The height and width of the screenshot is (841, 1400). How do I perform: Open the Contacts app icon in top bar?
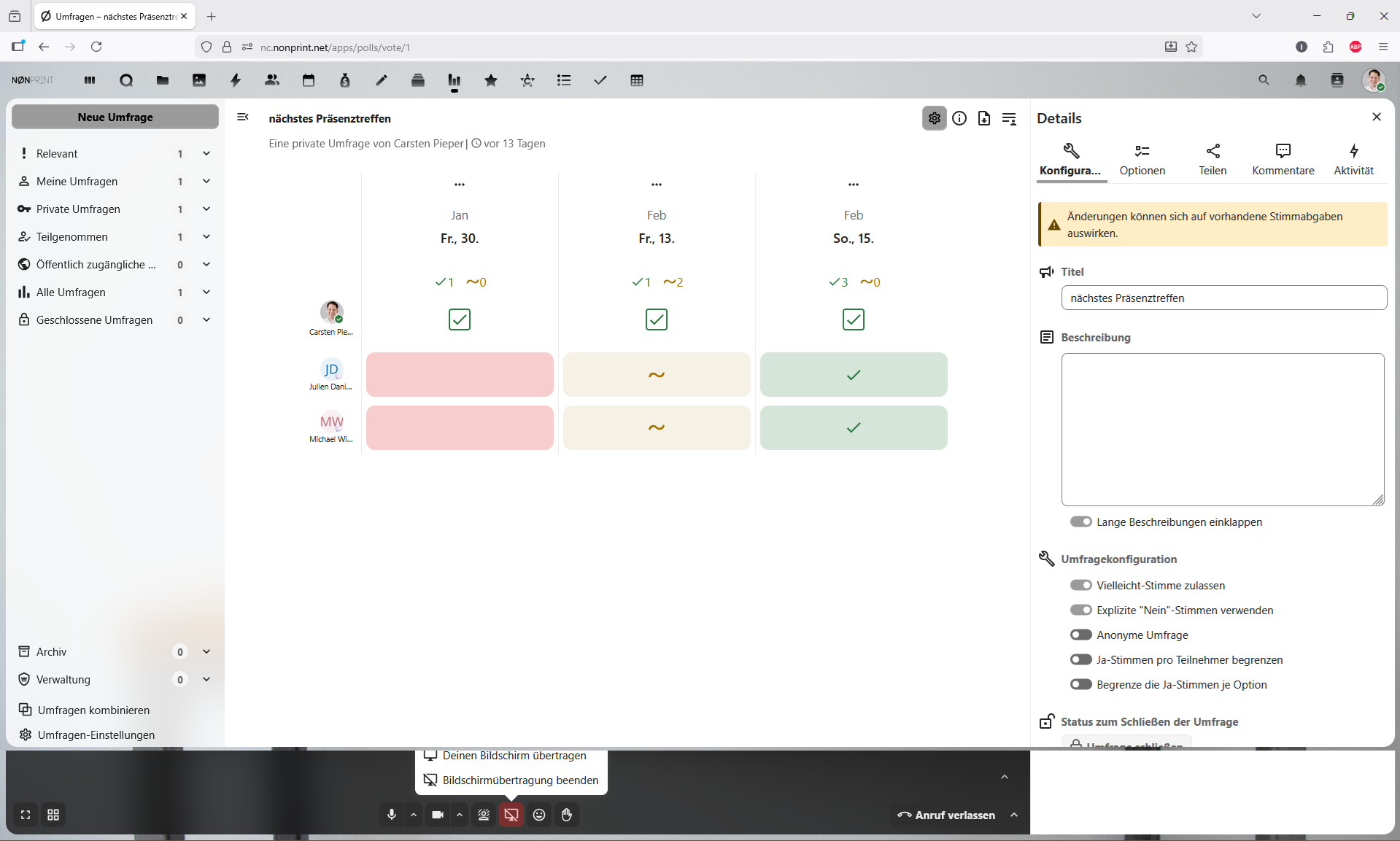point(272,80)
